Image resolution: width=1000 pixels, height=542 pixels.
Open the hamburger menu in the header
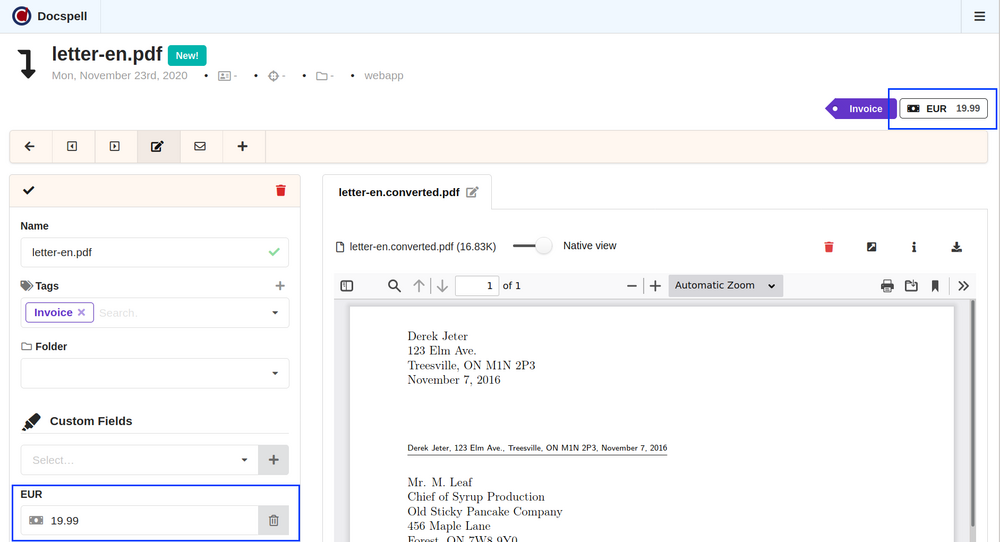tap(979, 16)
